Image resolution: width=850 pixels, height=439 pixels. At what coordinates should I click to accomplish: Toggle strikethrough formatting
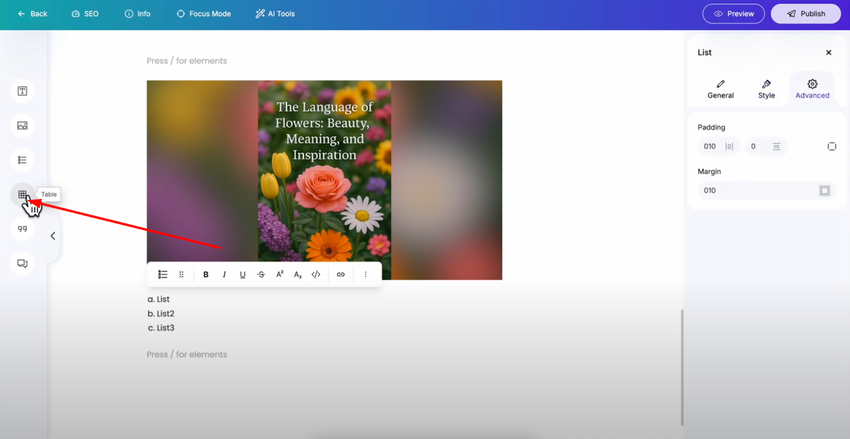coord(261,275)
